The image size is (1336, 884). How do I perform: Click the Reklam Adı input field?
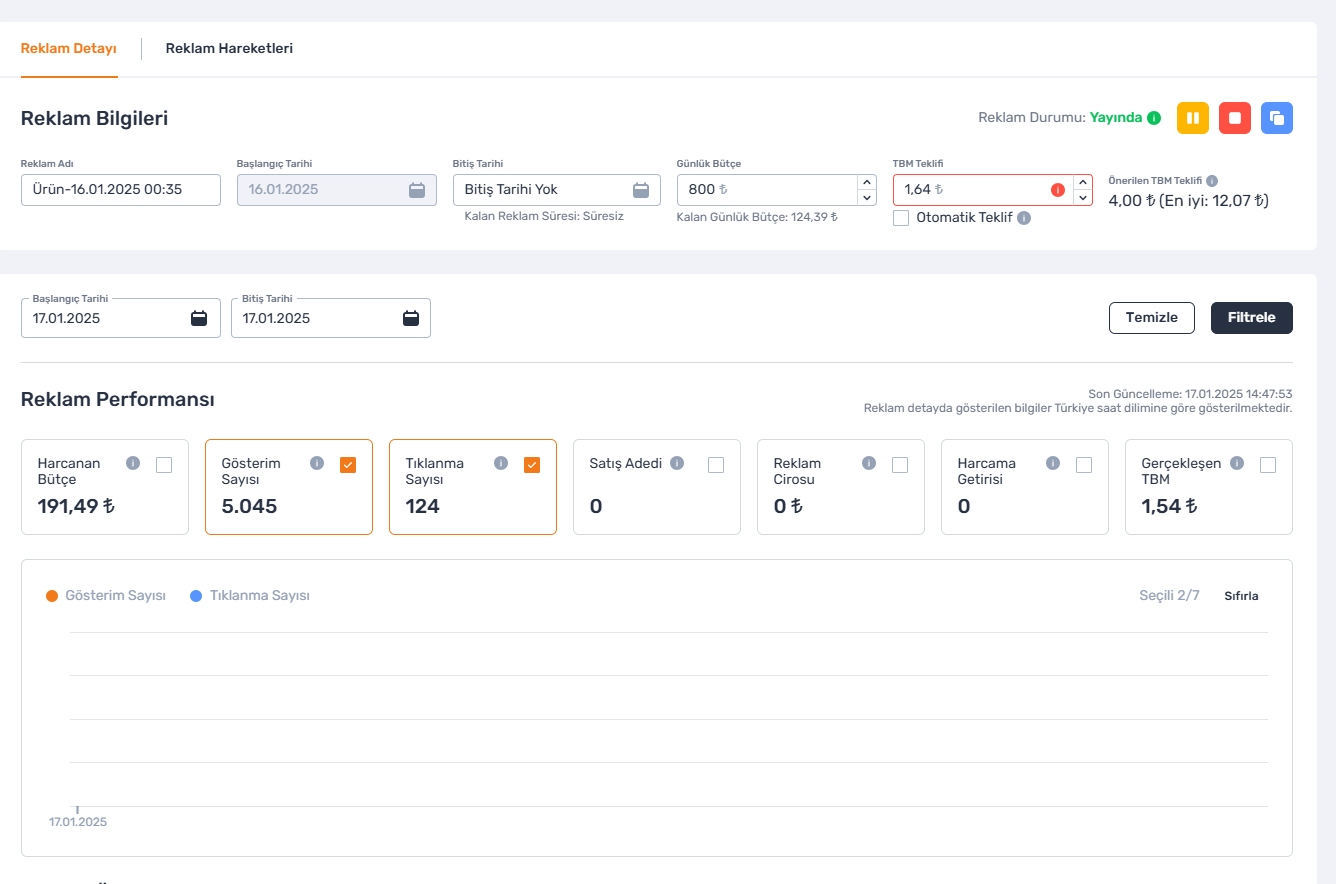click(x=121, y=190)
